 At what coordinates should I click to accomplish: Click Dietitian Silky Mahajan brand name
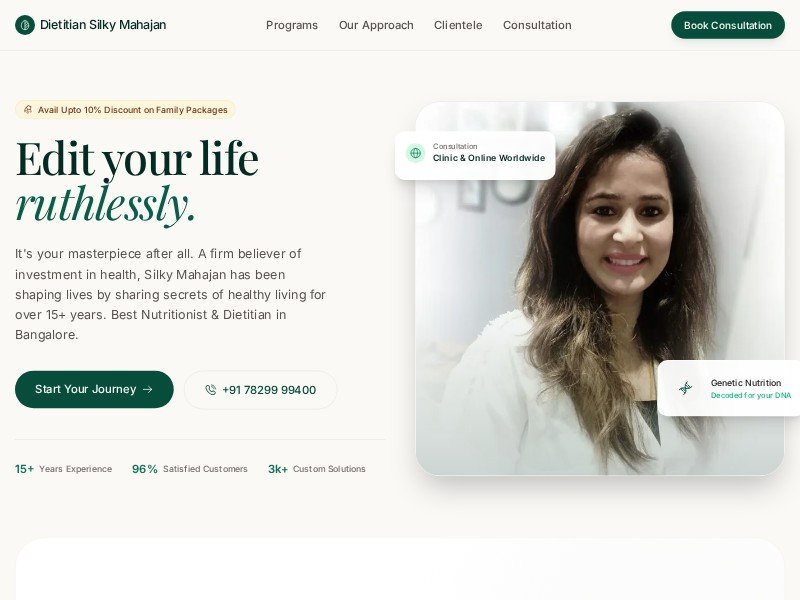[x=103, y=25]
